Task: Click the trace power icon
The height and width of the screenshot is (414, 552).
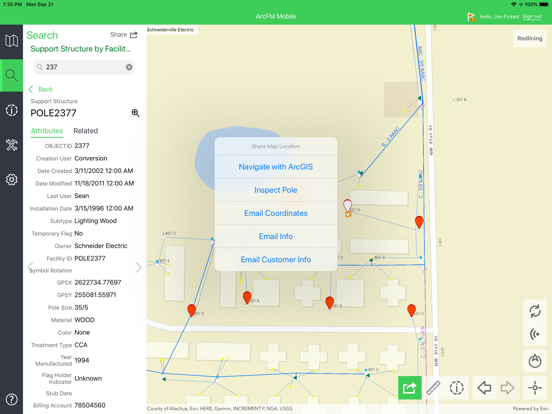Action: coord(535,361)
